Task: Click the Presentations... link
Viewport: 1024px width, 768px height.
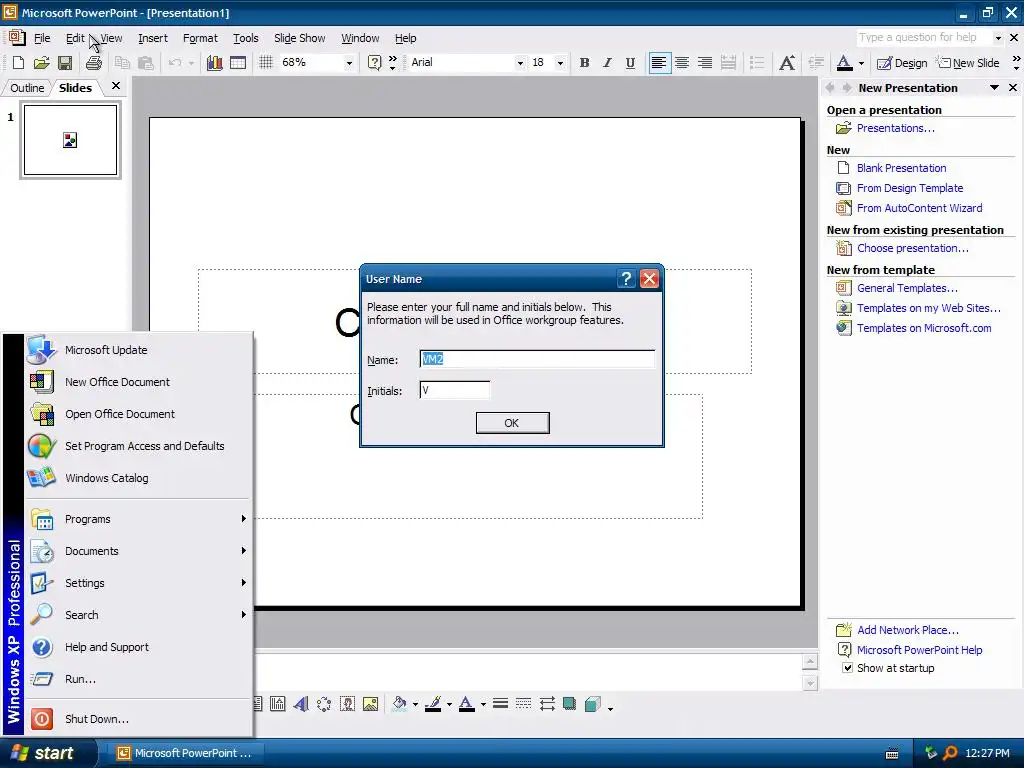Action: click(895, 128)
